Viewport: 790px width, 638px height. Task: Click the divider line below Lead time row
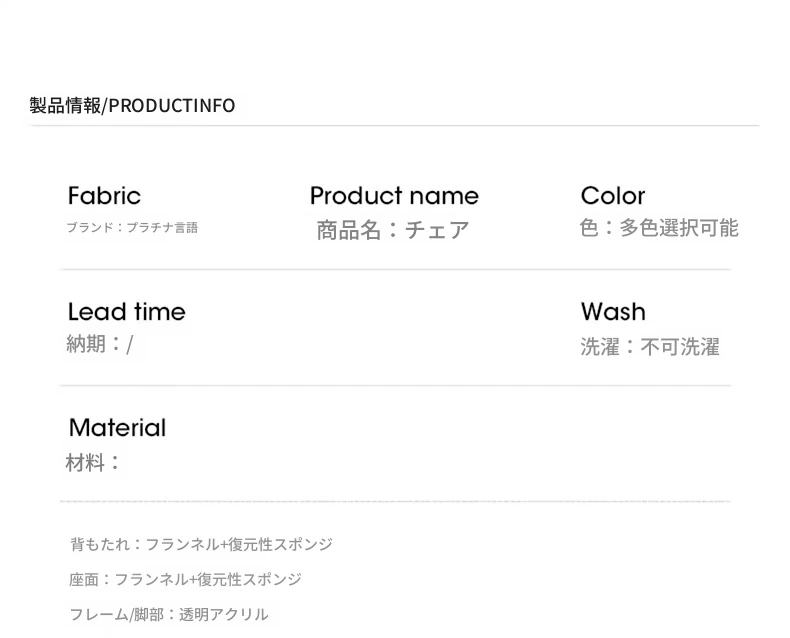[395, 386]
